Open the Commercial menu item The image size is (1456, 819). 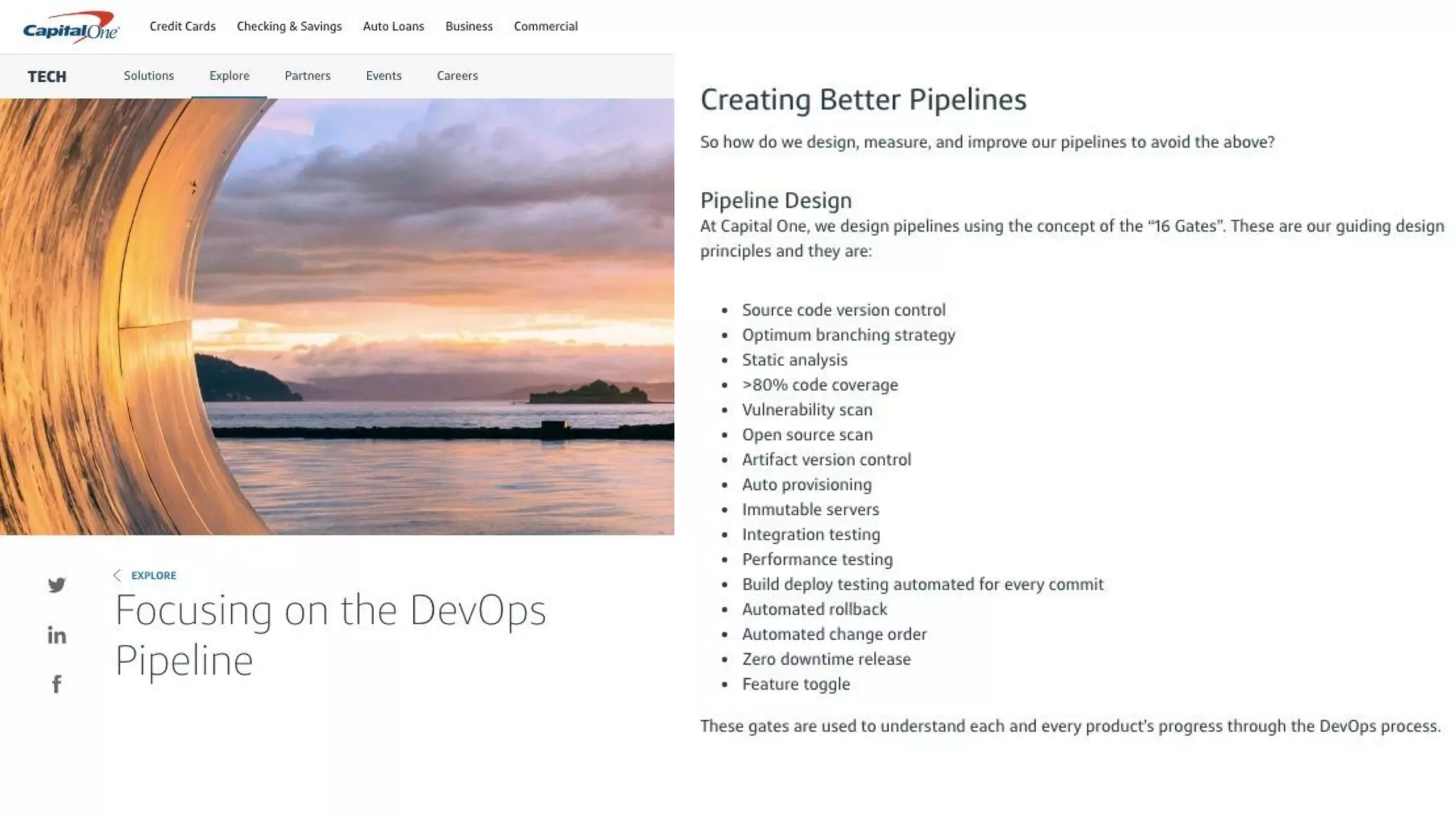tap(545, 26)
